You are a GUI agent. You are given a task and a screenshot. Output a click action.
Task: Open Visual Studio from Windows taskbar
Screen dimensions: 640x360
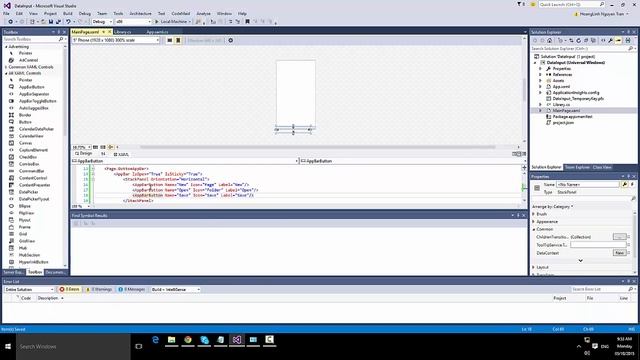[x=237, y=340]
